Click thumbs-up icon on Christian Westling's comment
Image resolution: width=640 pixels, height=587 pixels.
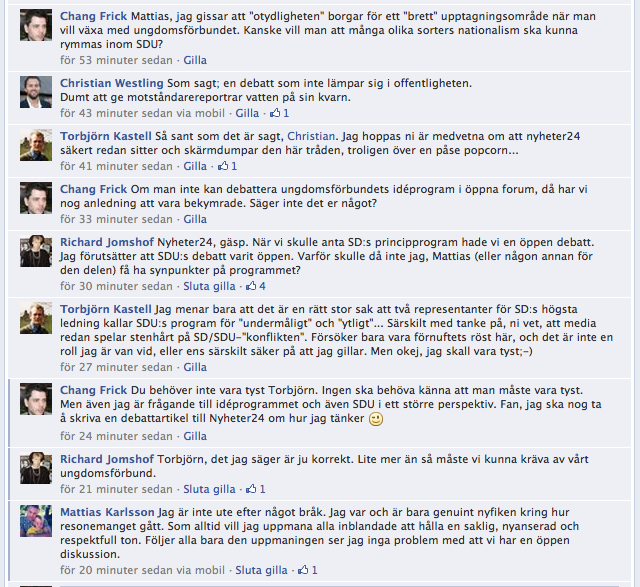275,113
